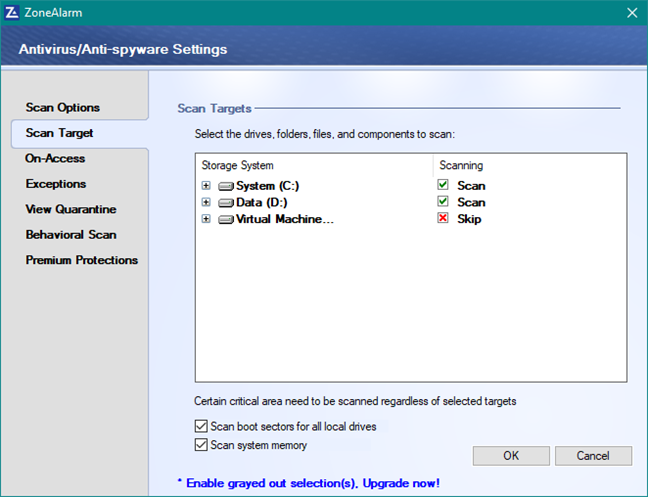Click the Scan text for System (C:)
This screenshot has width=648, height=497.
click(x=471, y=186)
